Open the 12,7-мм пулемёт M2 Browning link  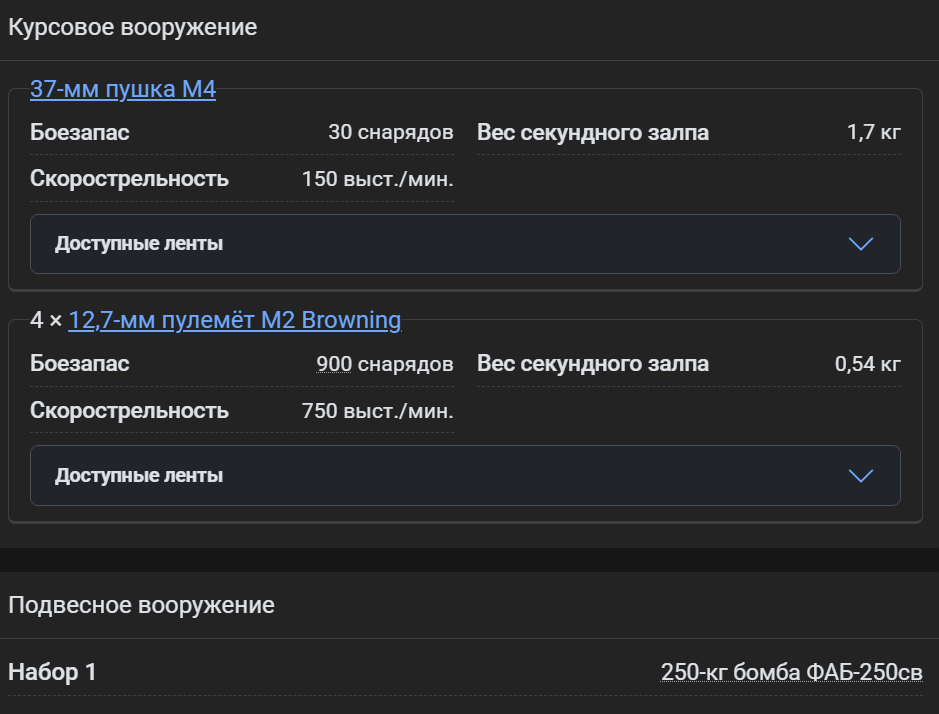pyautogui.click(x=234, y=320)
